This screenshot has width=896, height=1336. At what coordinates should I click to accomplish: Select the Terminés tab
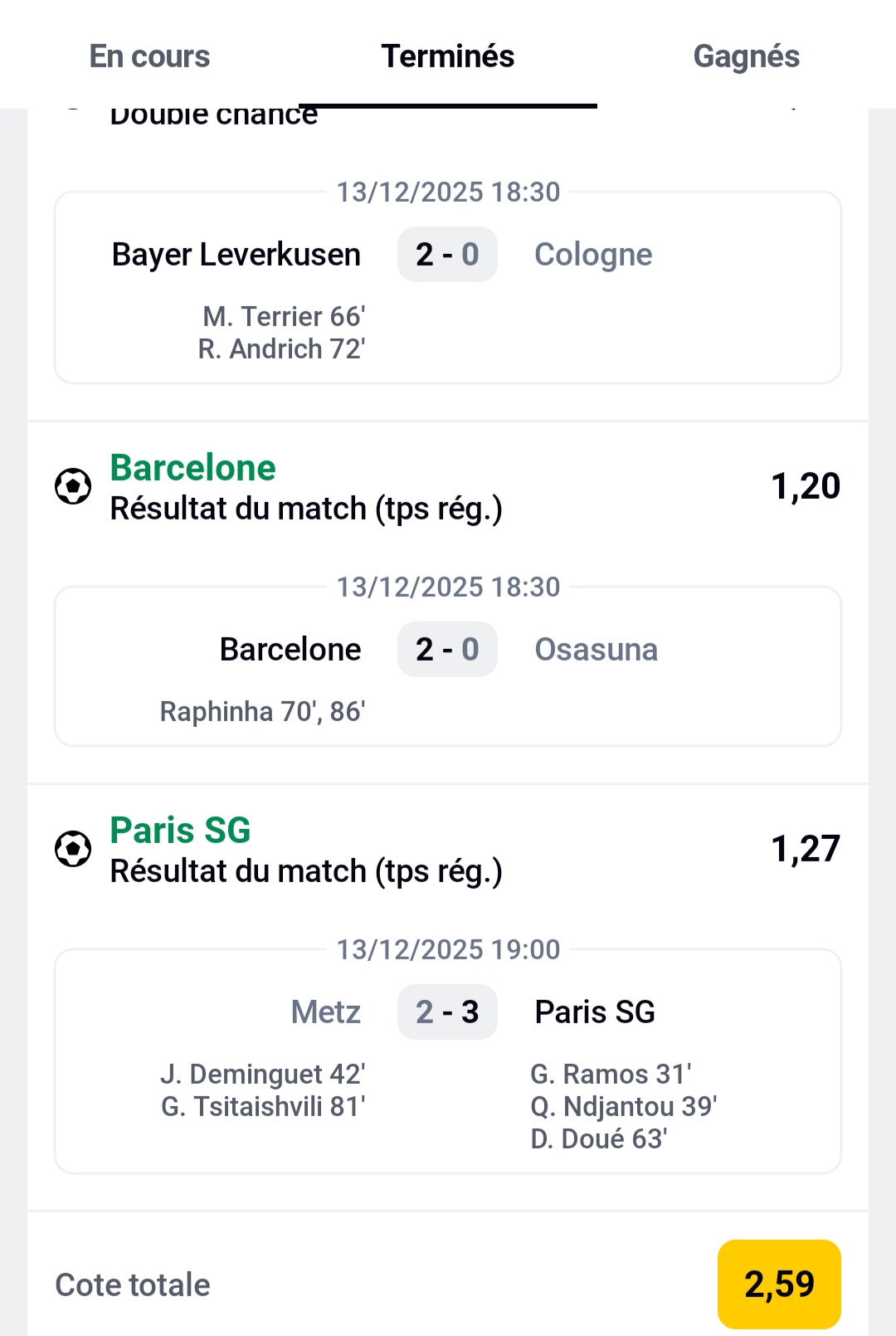448,56
